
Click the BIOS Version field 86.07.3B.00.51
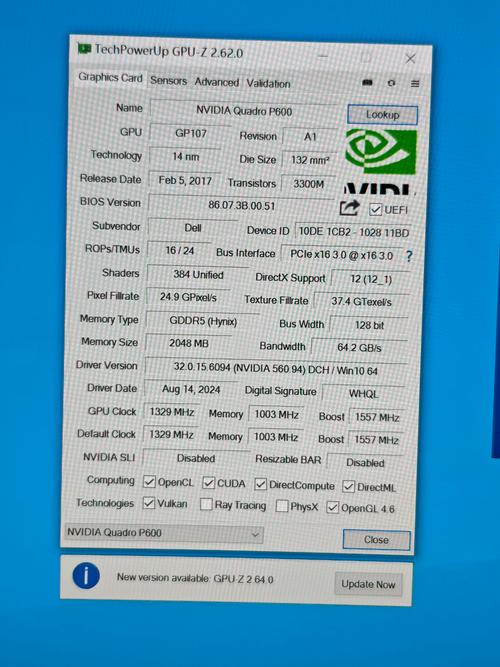pyautogui.click(x=242, y=205)
